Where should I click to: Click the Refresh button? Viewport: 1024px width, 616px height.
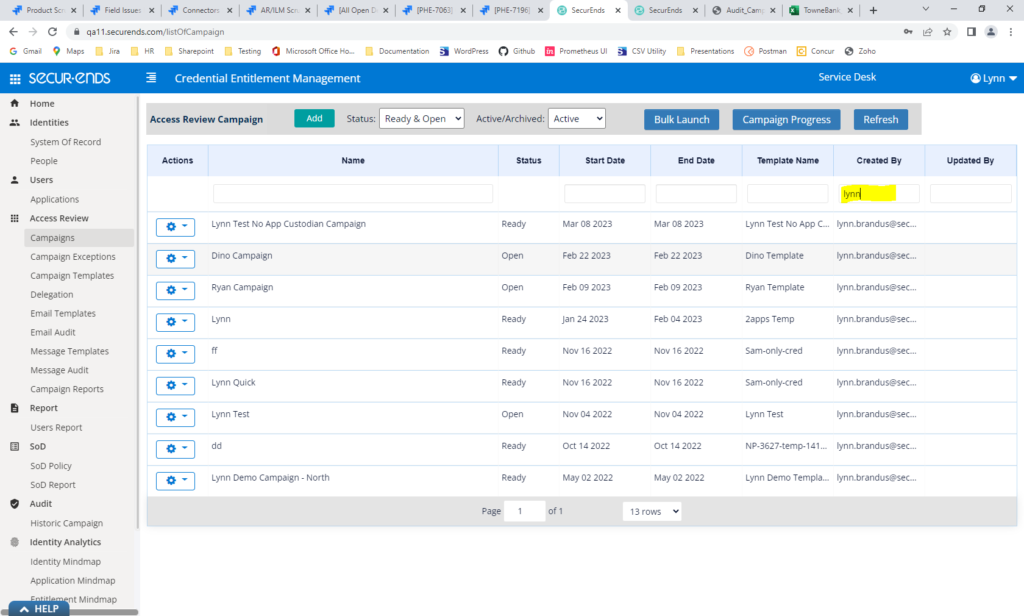click(880, 120)
